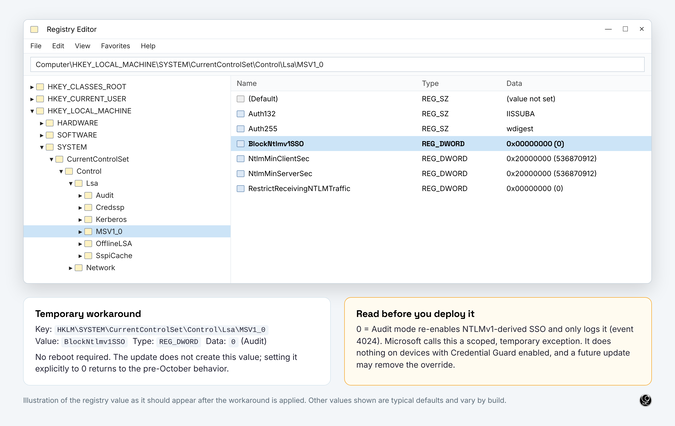Click the Lsa folder icon
Image resolution: width=675 pixels, height=426 pixels.
point(79,183)
